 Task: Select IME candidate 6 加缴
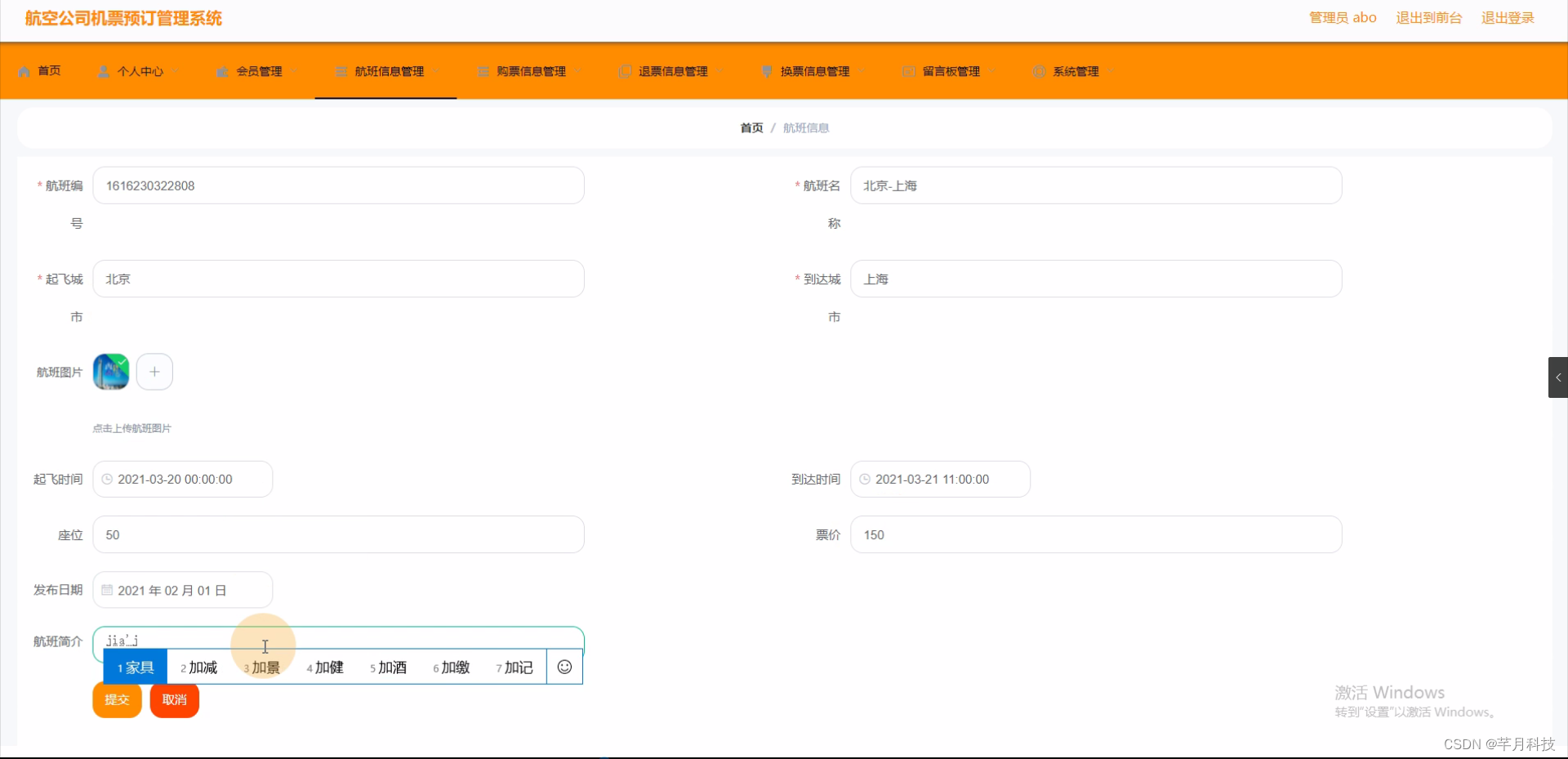(451, 667)
